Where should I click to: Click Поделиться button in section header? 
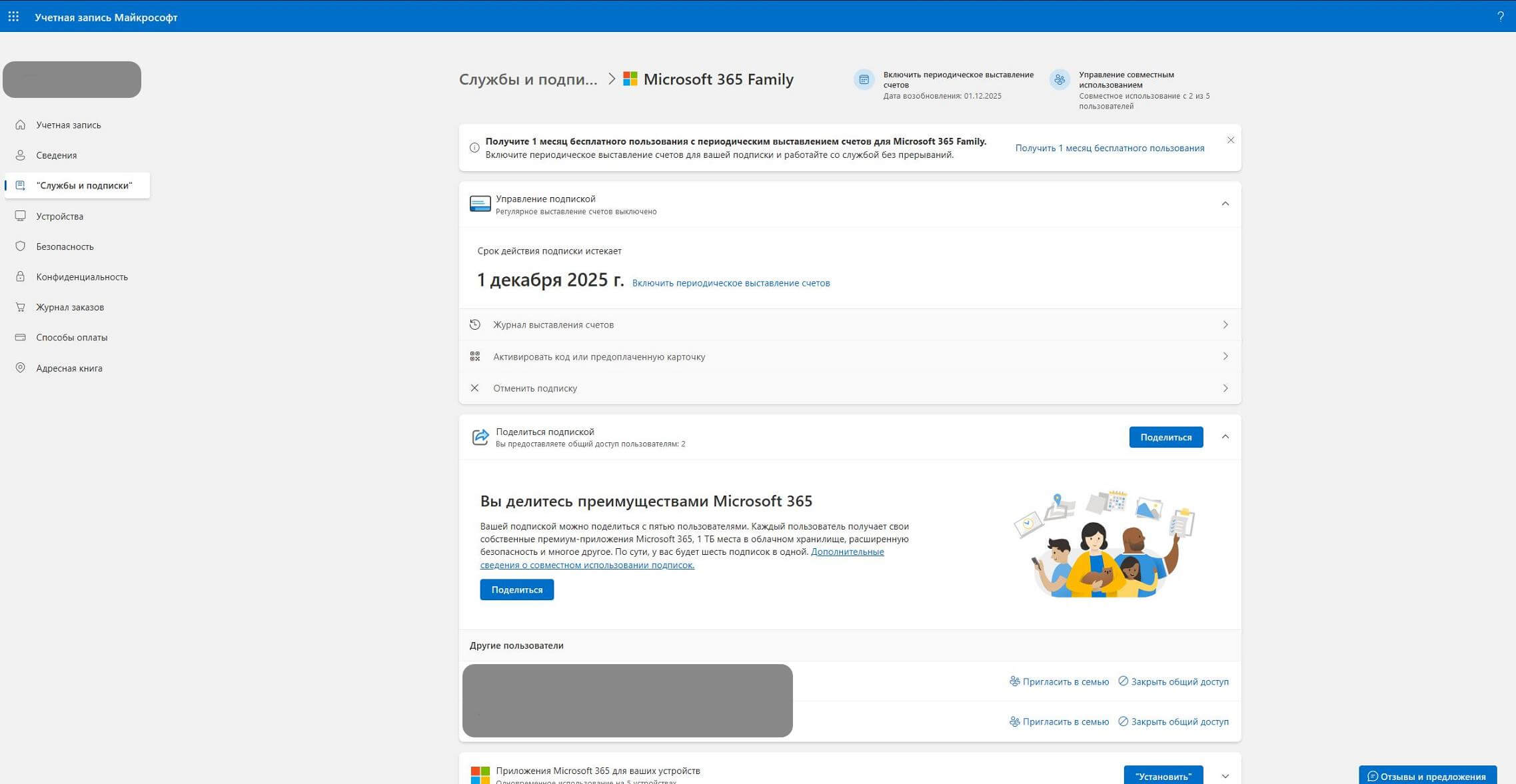[1166, 437]
